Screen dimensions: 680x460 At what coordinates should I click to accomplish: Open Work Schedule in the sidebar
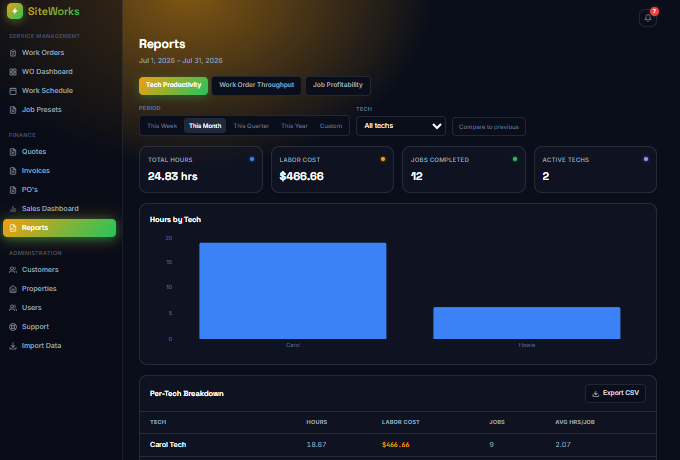pos(59,91)
